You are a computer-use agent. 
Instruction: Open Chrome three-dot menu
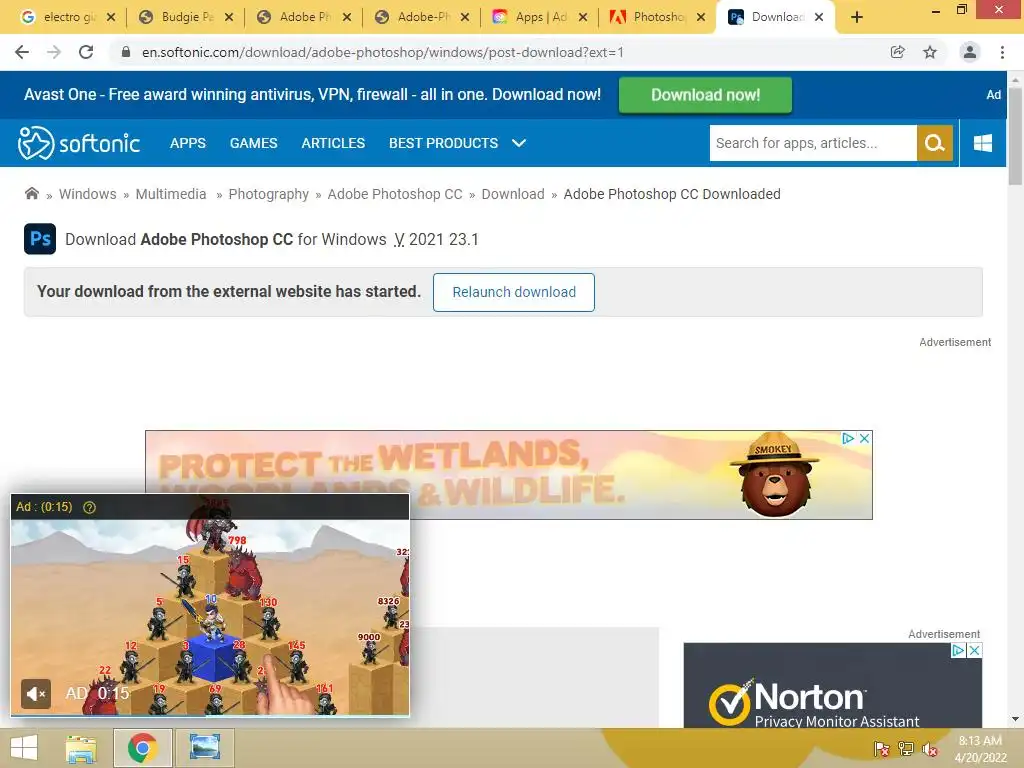[1002, 52]
